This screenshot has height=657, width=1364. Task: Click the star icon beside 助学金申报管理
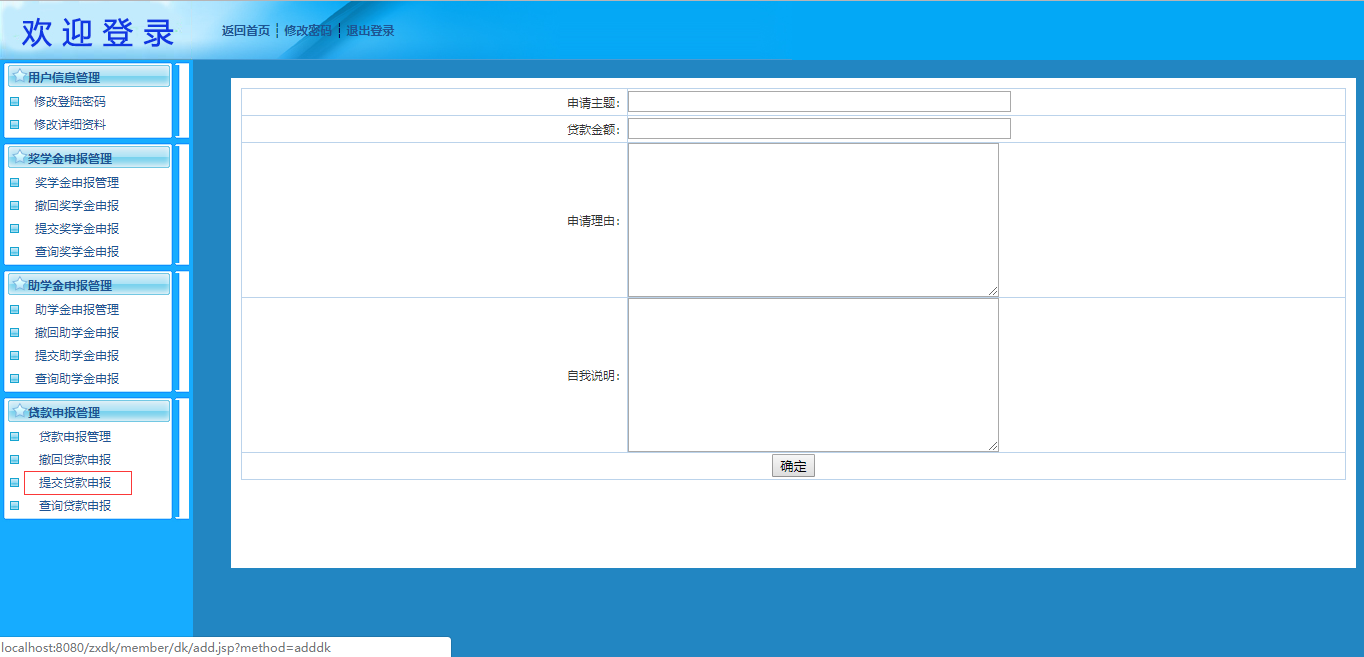[x=19, y=284]
